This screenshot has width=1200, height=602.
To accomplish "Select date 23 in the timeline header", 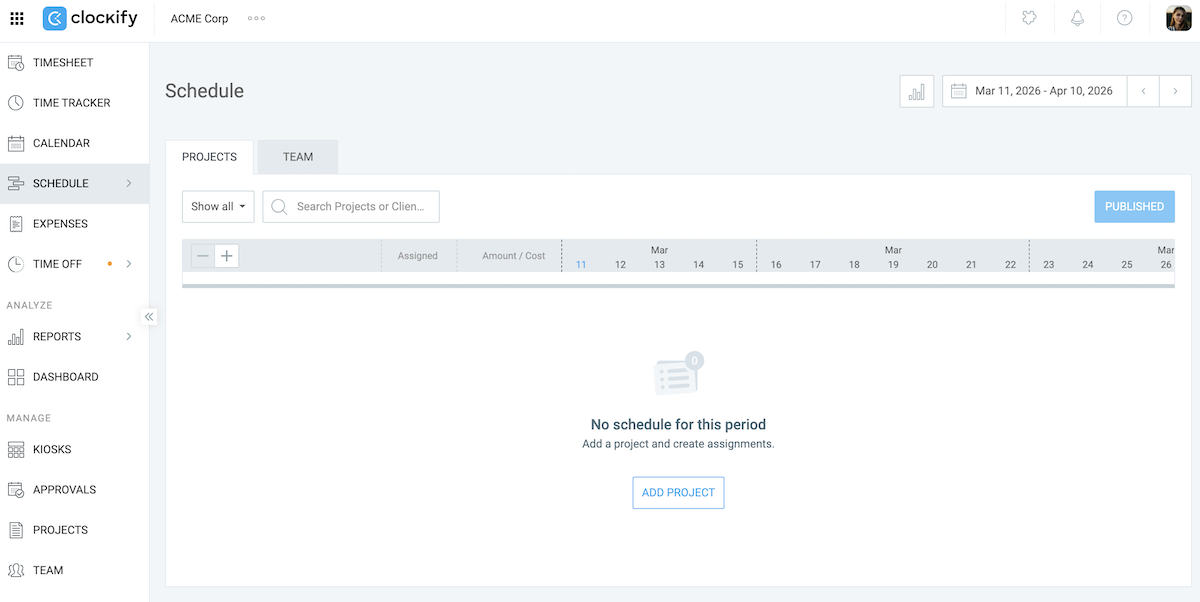I will (x=1048, y=264).
